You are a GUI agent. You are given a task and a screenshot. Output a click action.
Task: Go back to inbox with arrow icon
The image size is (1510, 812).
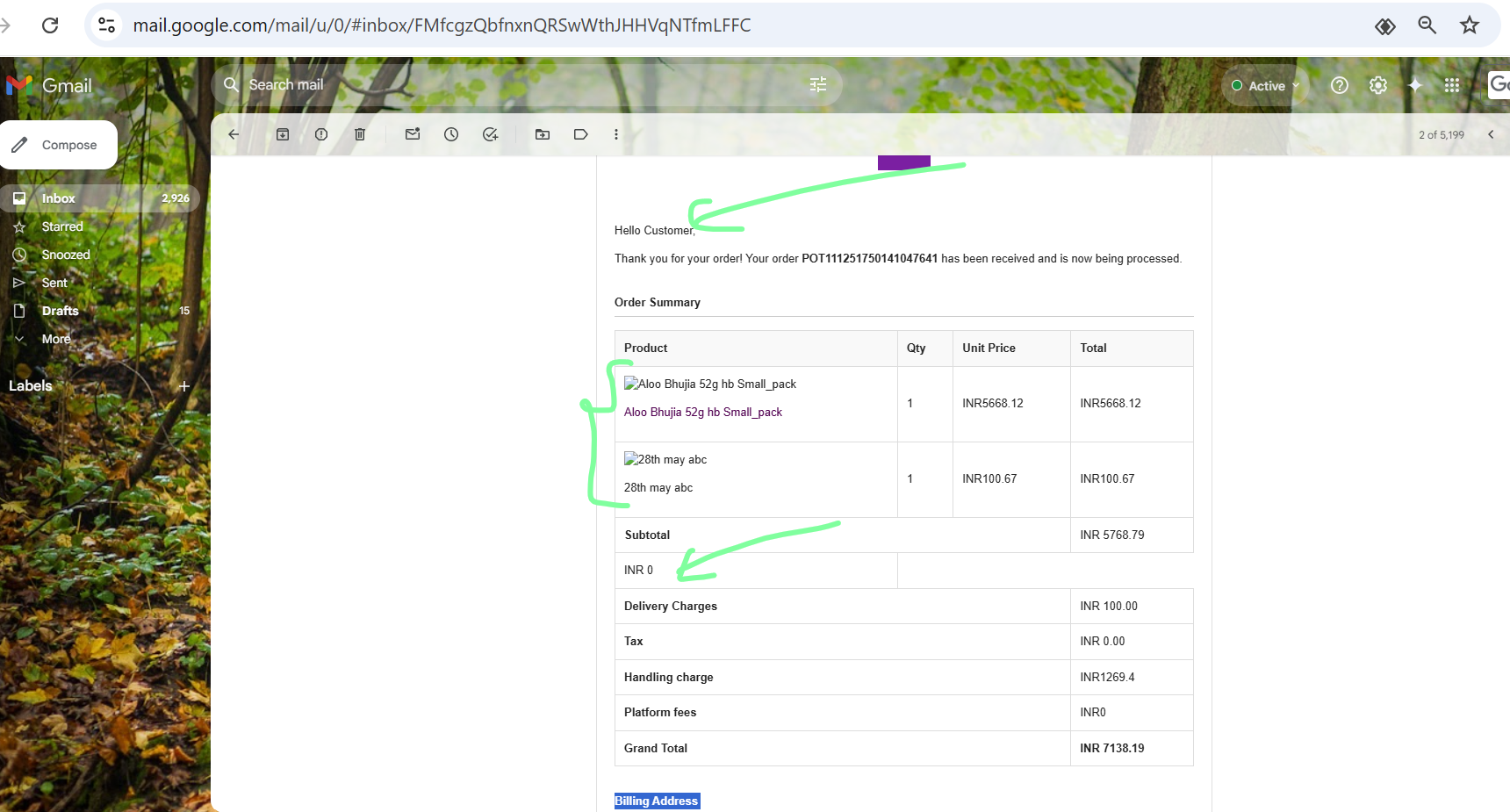[234, 134]
